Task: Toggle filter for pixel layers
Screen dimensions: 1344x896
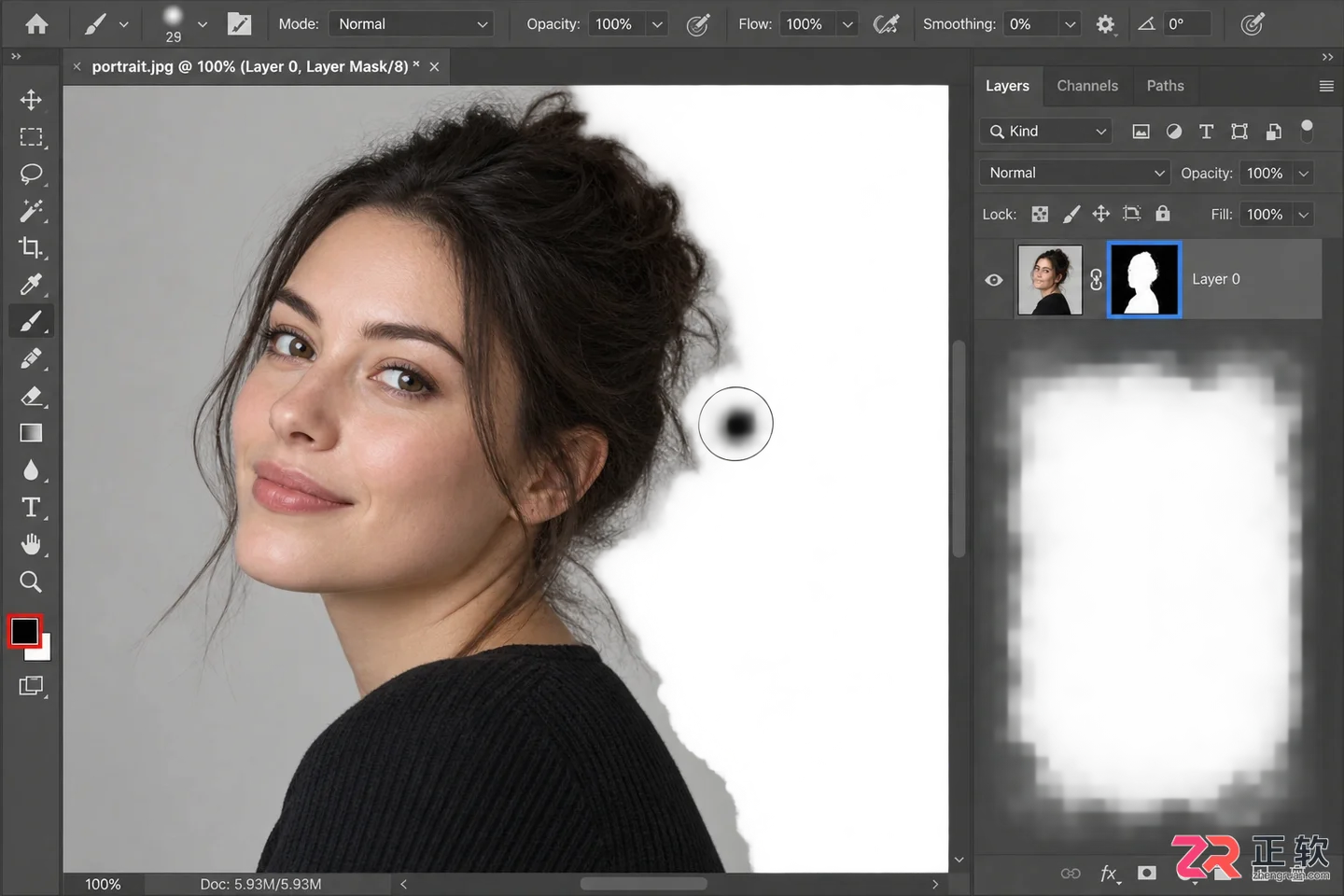Action: tap(1141, 132)
